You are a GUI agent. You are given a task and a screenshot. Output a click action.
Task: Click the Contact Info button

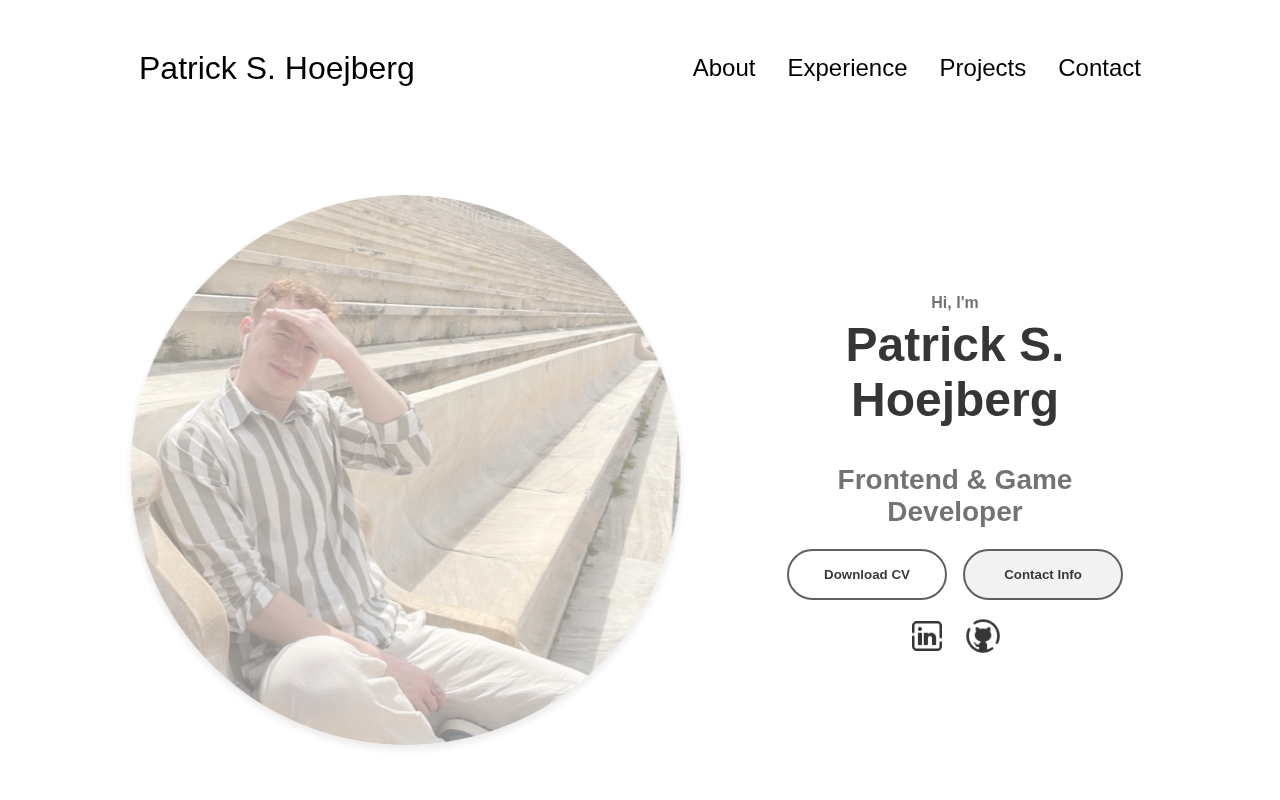pos(1043,574)
